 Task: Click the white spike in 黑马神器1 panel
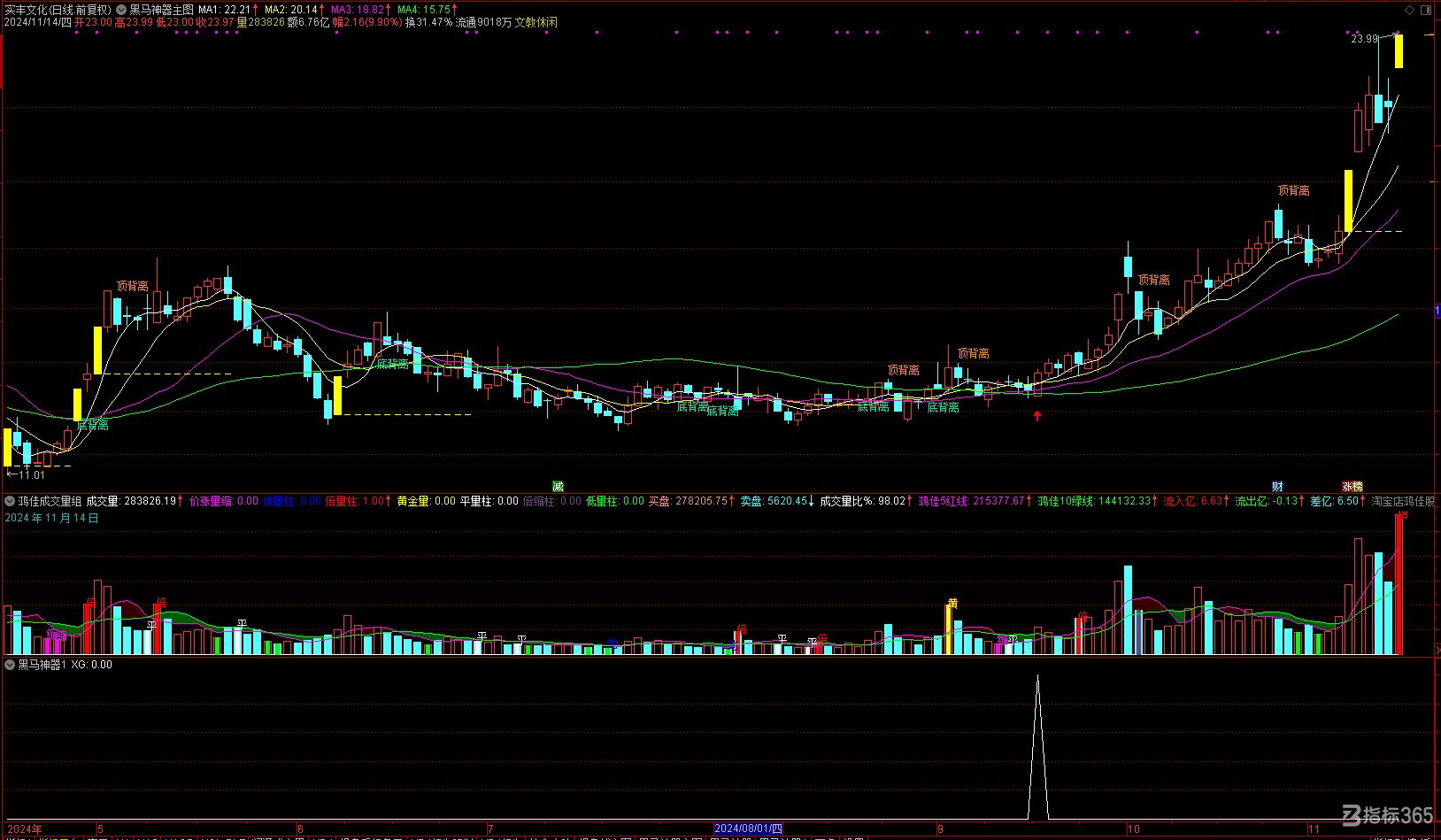coord(1038,748)
